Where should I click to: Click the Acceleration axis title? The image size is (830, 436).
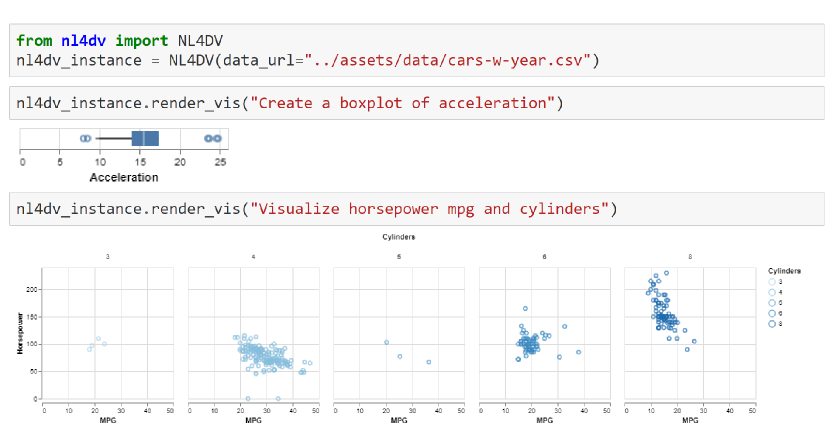[x=124, y=178]
